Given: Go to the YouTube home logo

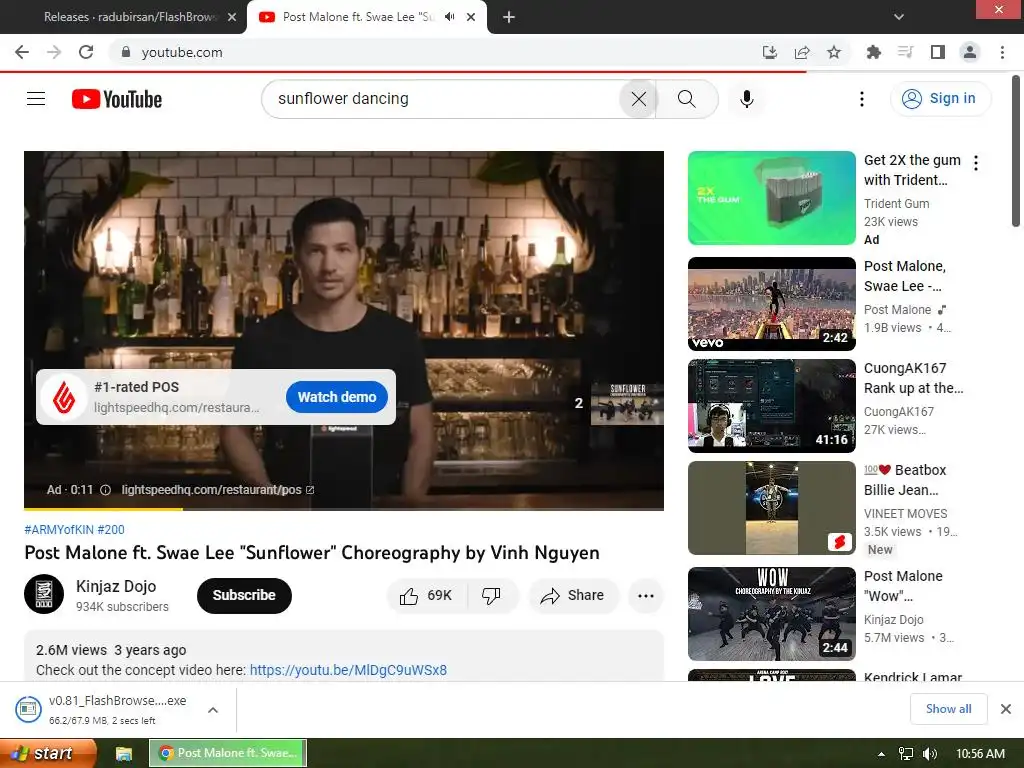Looking at the screenshot, I should (x=117, y=99).
